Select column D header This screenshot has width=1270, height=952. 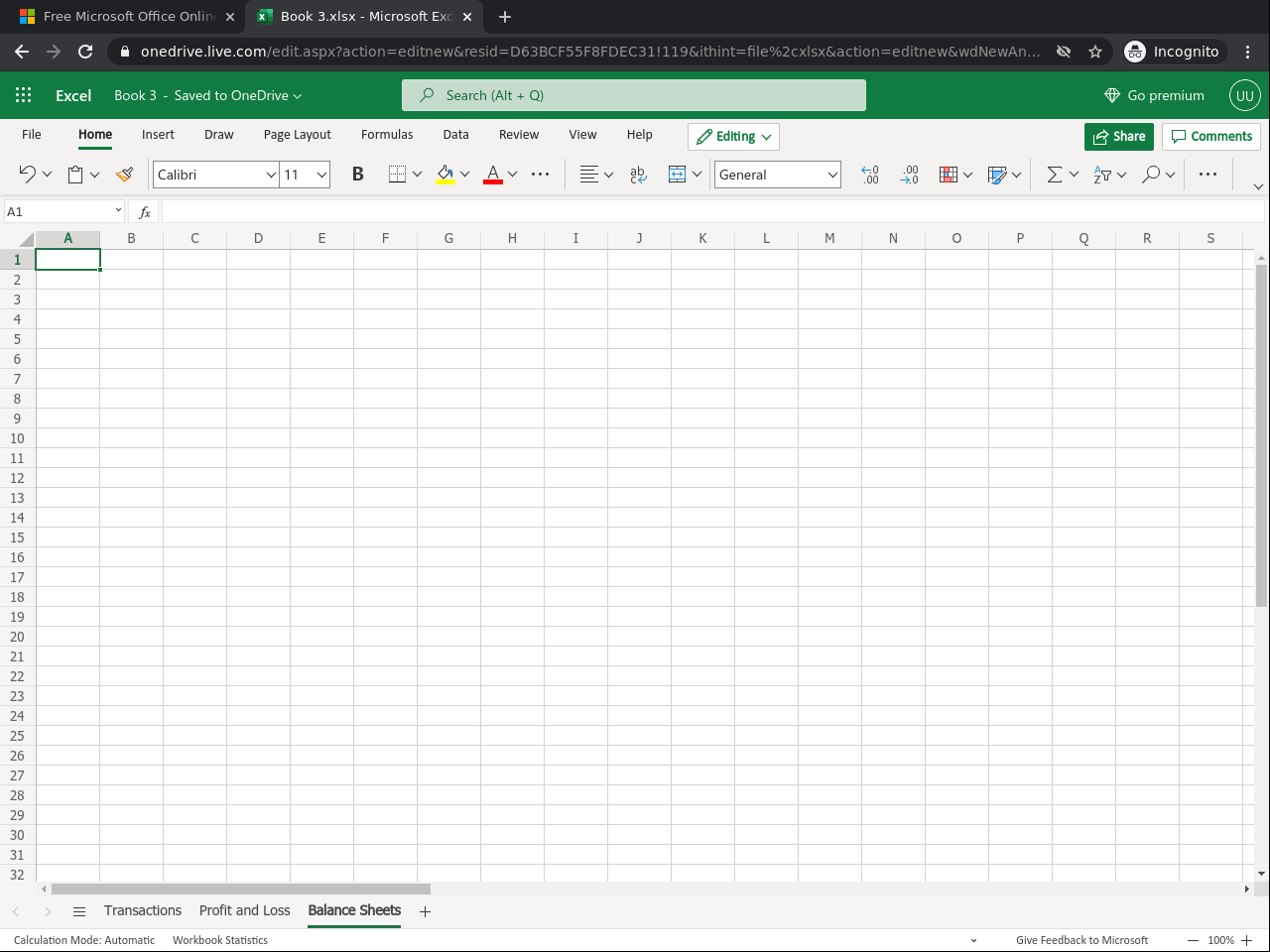258,238
